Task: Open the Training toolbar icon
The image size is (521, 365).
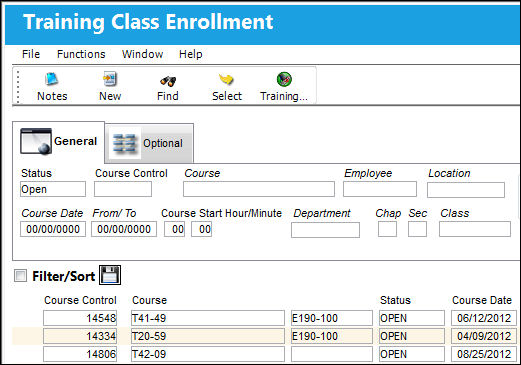Action: click(284, 79)
